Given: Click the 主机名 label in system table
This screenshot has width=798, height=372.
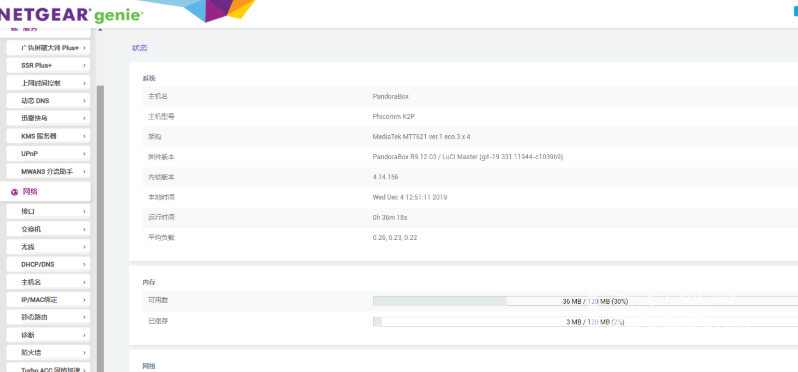Looking at the screenshot, I should click(x=158, y=96).
